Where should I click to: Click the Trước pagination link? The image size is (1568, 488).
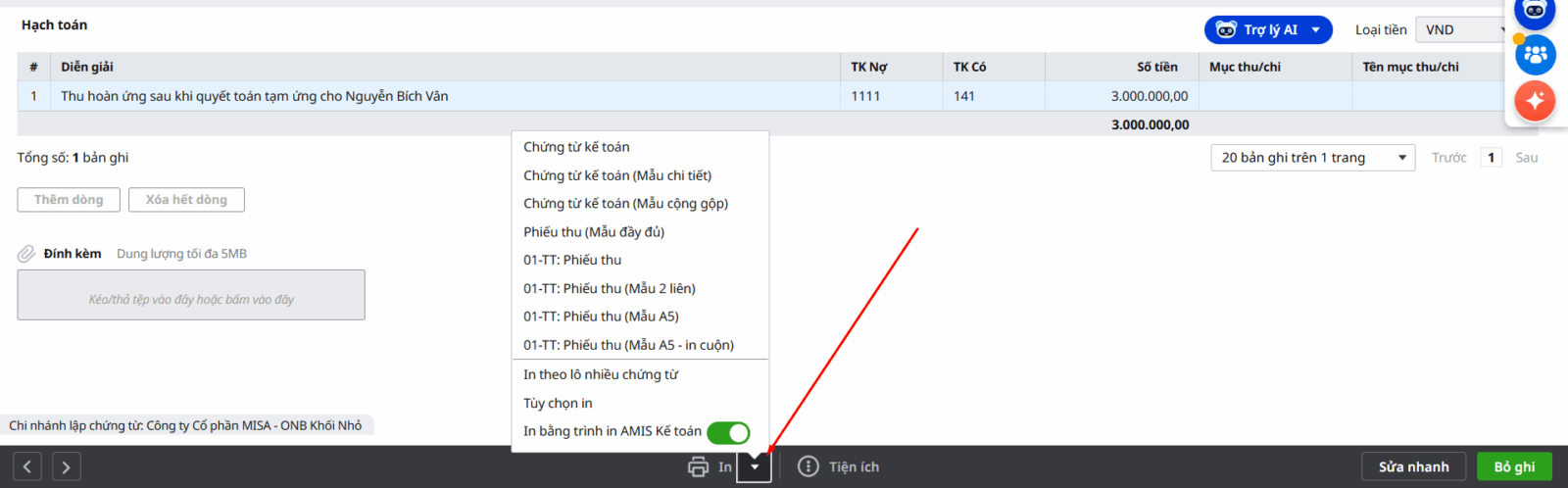(1448, 158)
